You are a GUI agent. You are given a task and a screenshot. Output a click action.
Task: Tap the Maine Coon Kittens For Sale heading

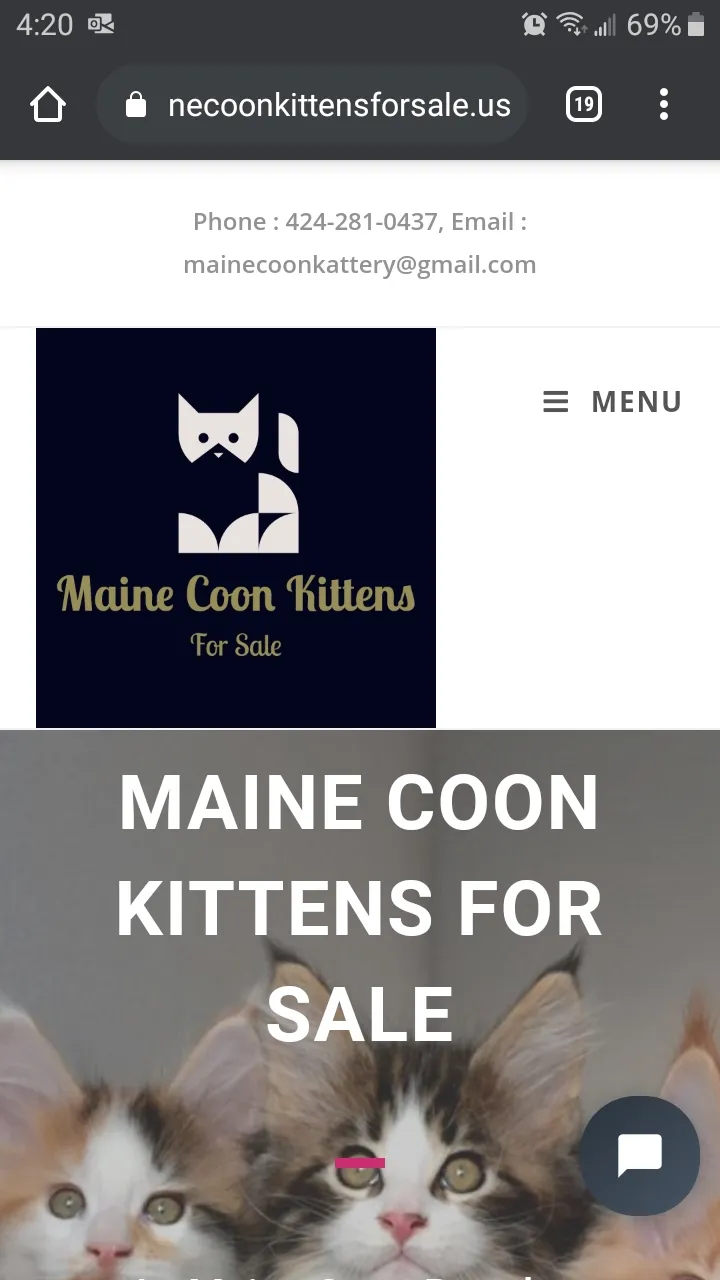pos(360,908)
